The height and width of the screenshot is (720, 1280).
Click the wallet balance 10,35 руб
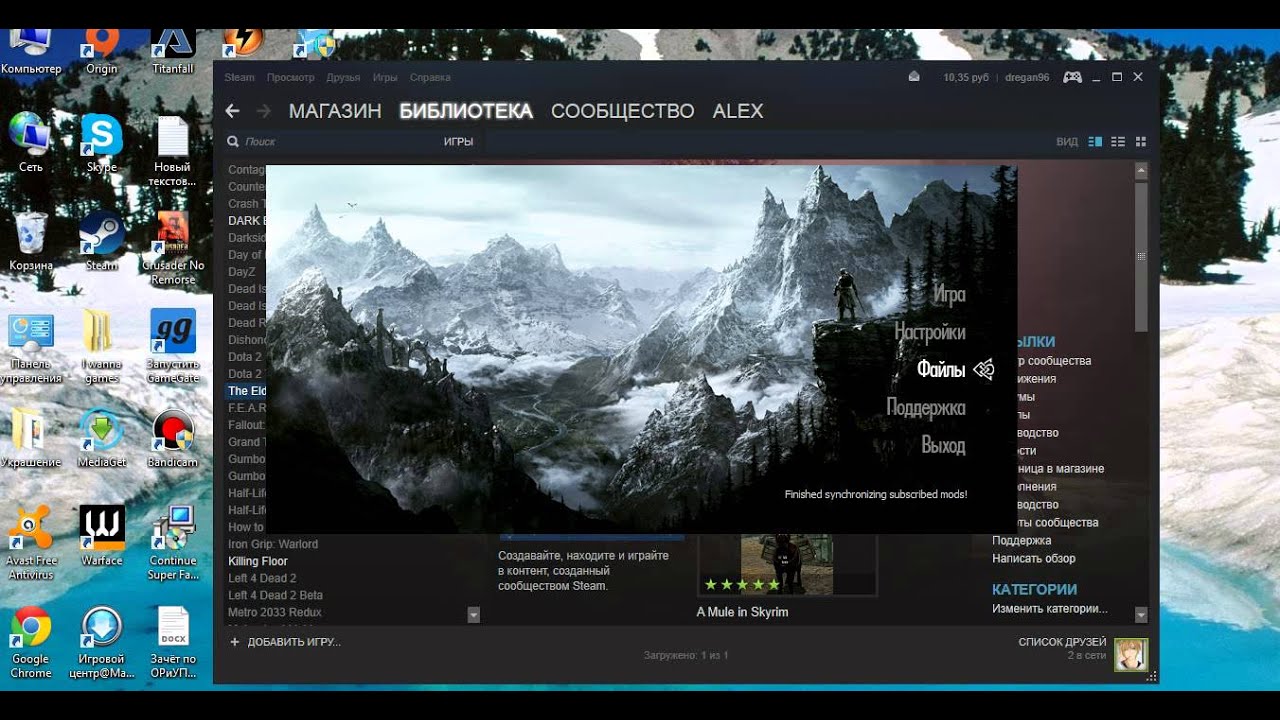965,77
